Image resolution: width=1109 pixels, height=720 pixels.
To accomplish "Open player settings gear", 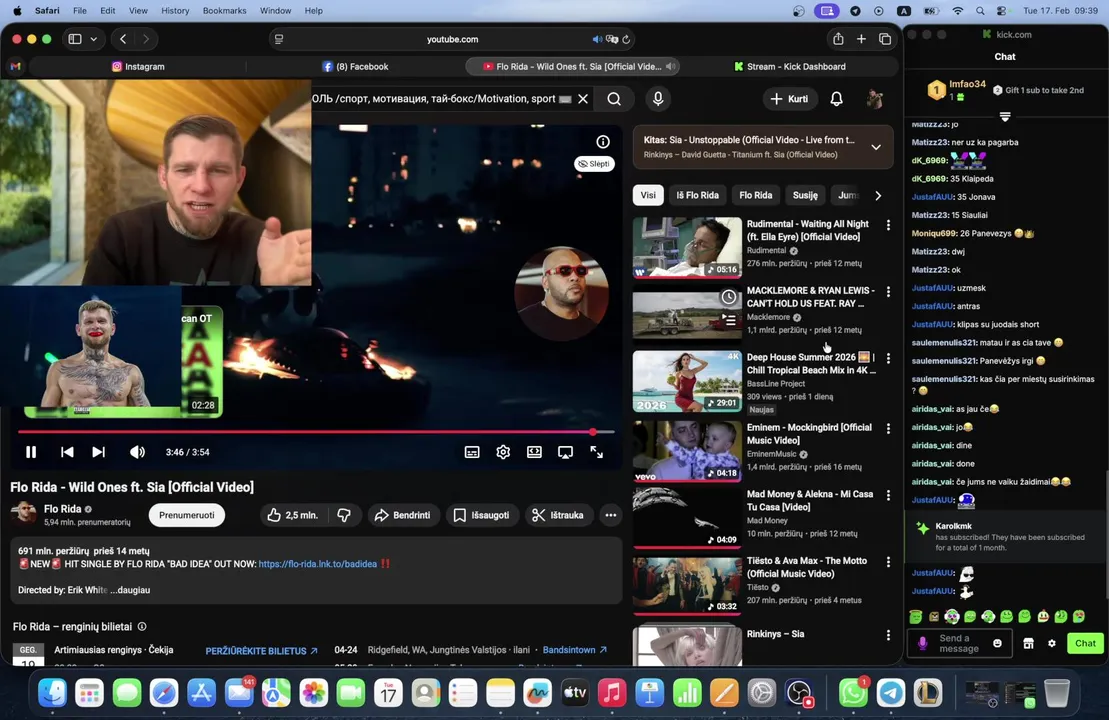I will [503, 452].
